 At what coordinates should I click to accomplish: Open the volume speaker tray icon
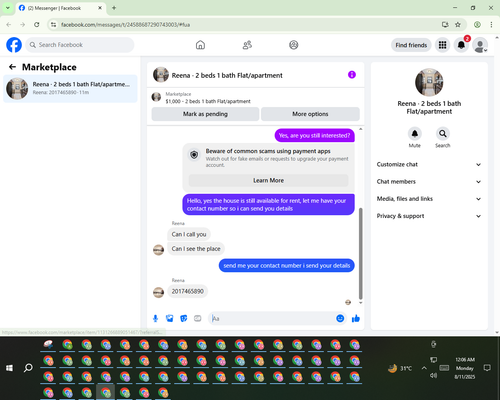coord(433,376)
